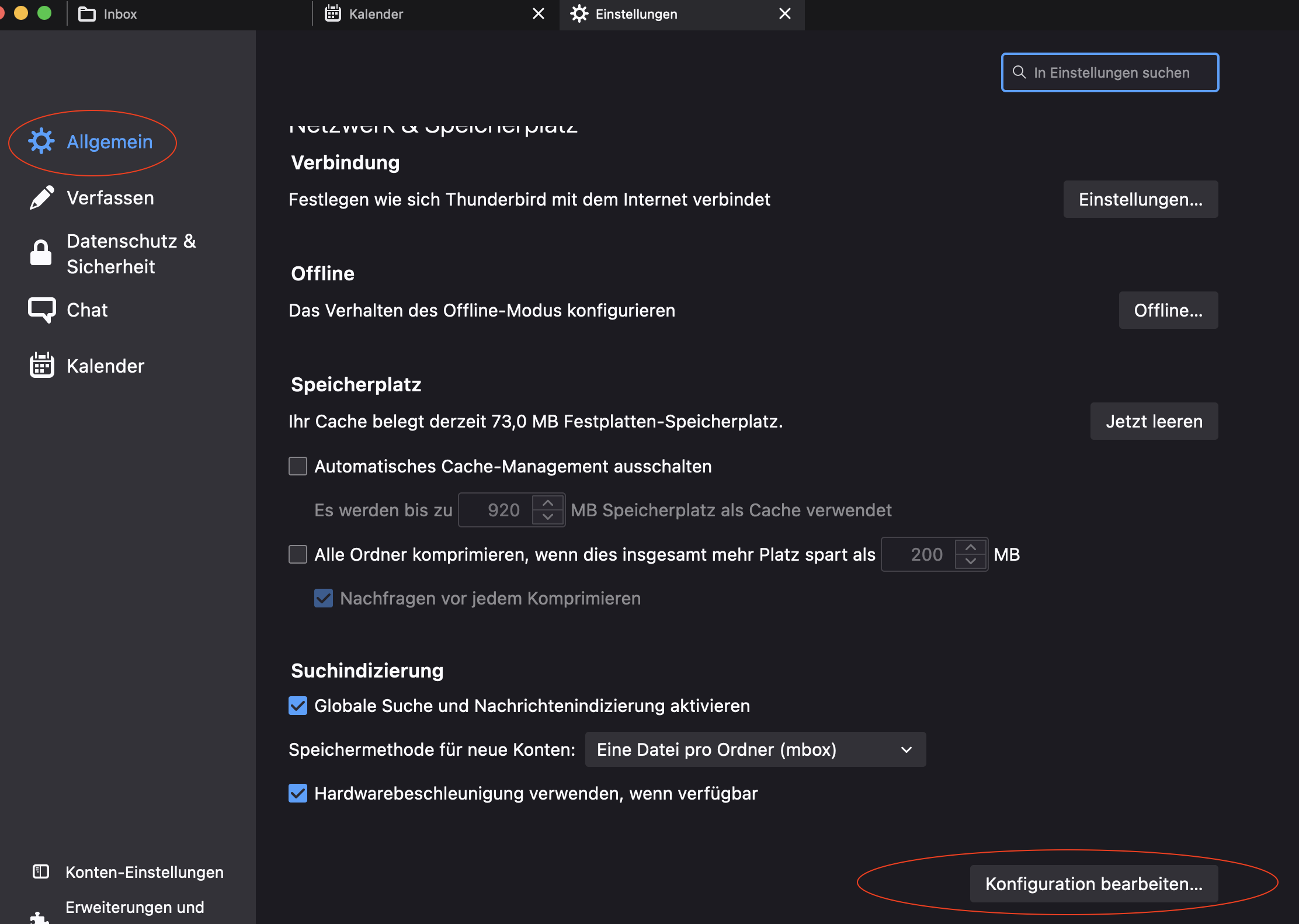Click the Datenschutz & Sicherheit lock icon
This screenshot has height=924, width=1299.
click(41, 253)
